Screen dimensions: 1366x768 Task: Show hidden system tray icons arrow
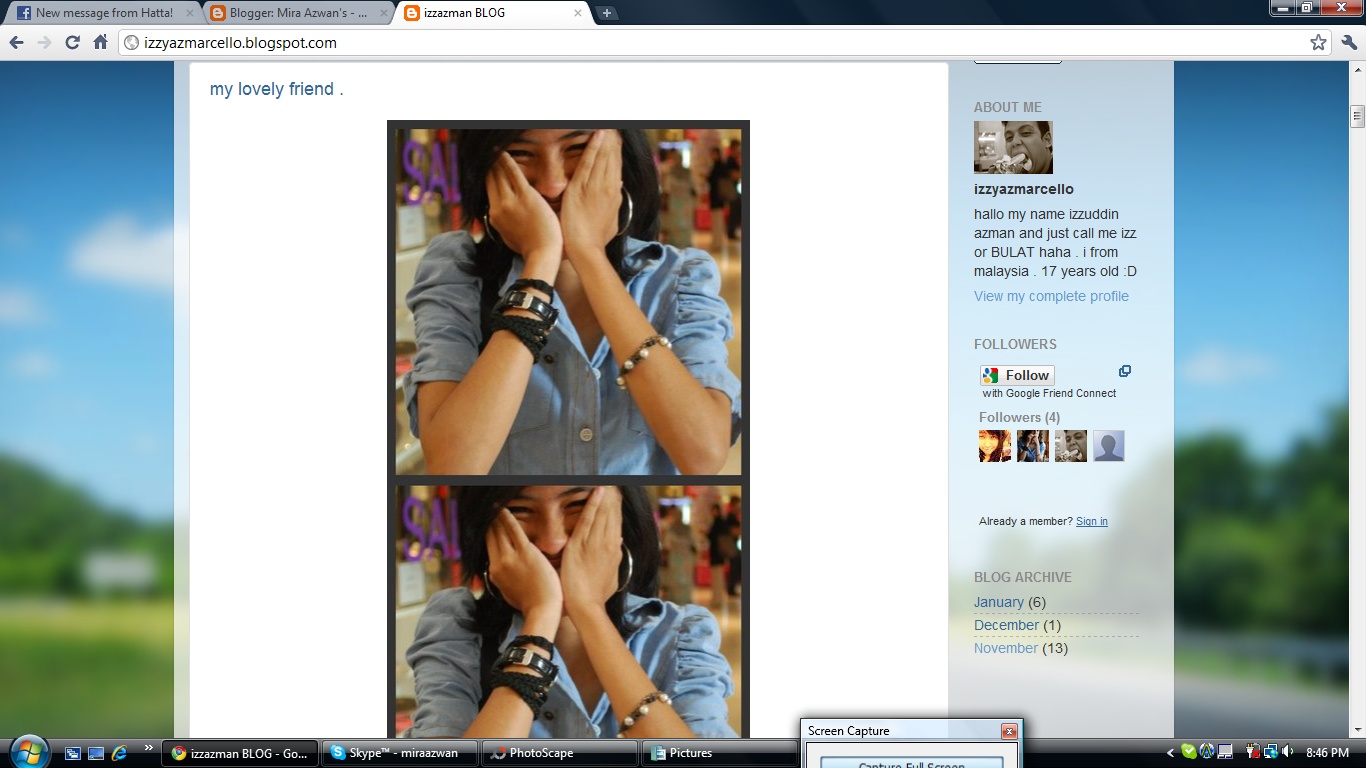pyautogui.click(x=1171, y=753)
